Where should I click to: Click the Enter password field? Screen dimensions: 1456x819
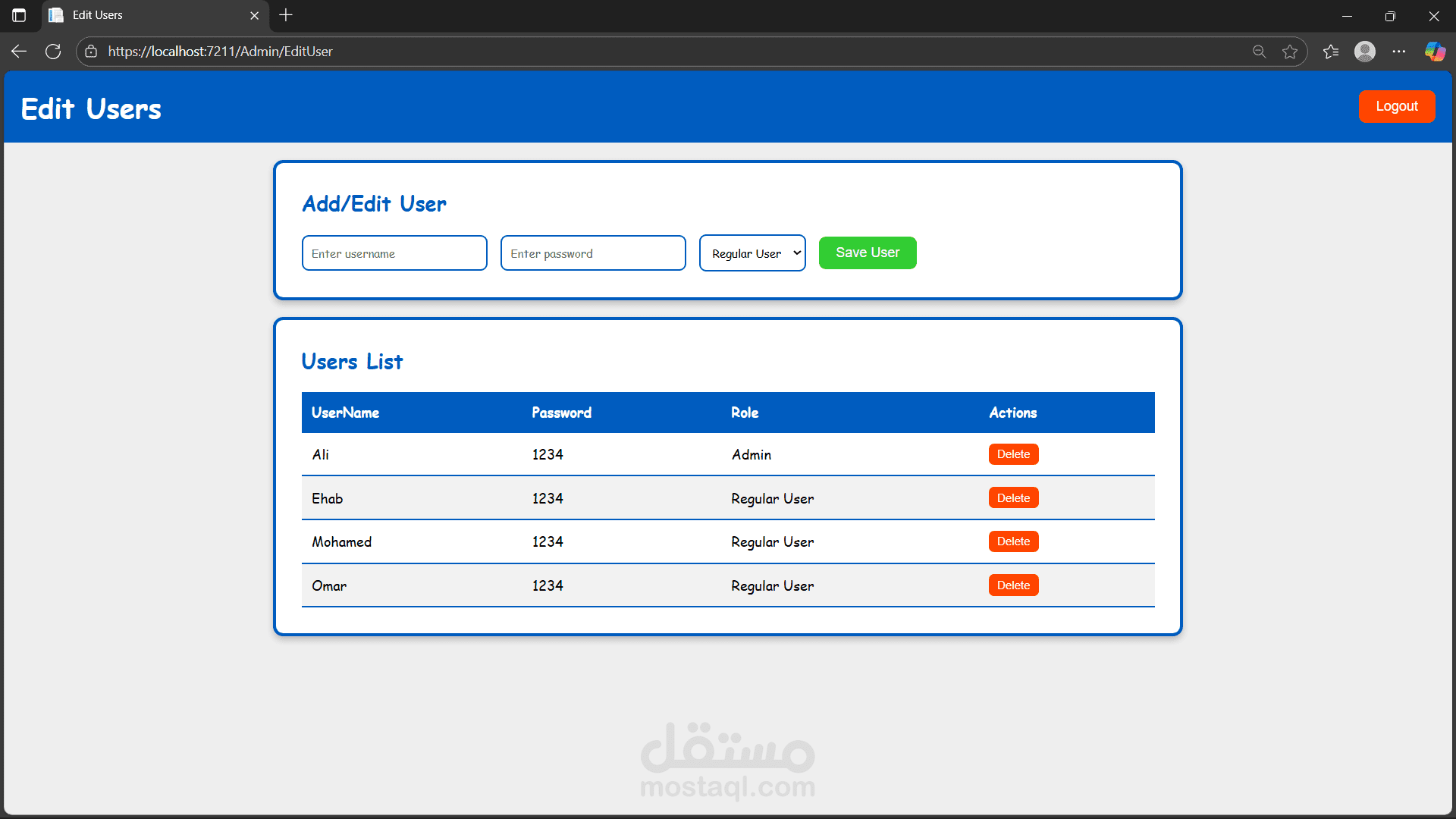(x=593, y=253)
